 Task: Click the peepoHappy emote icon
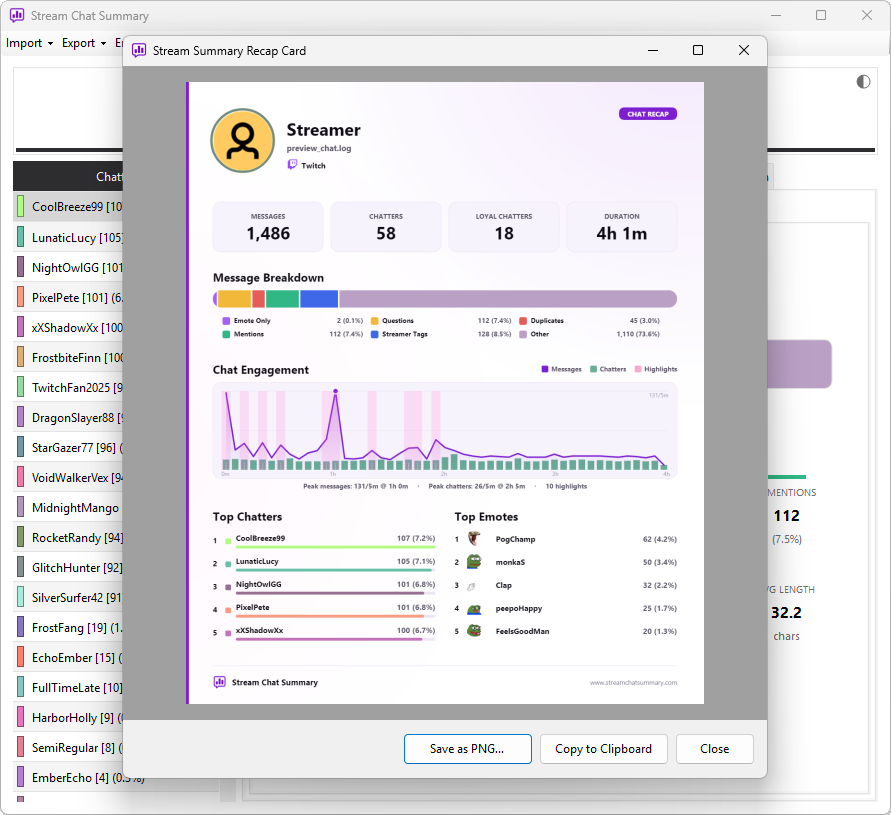pos(474,609)
